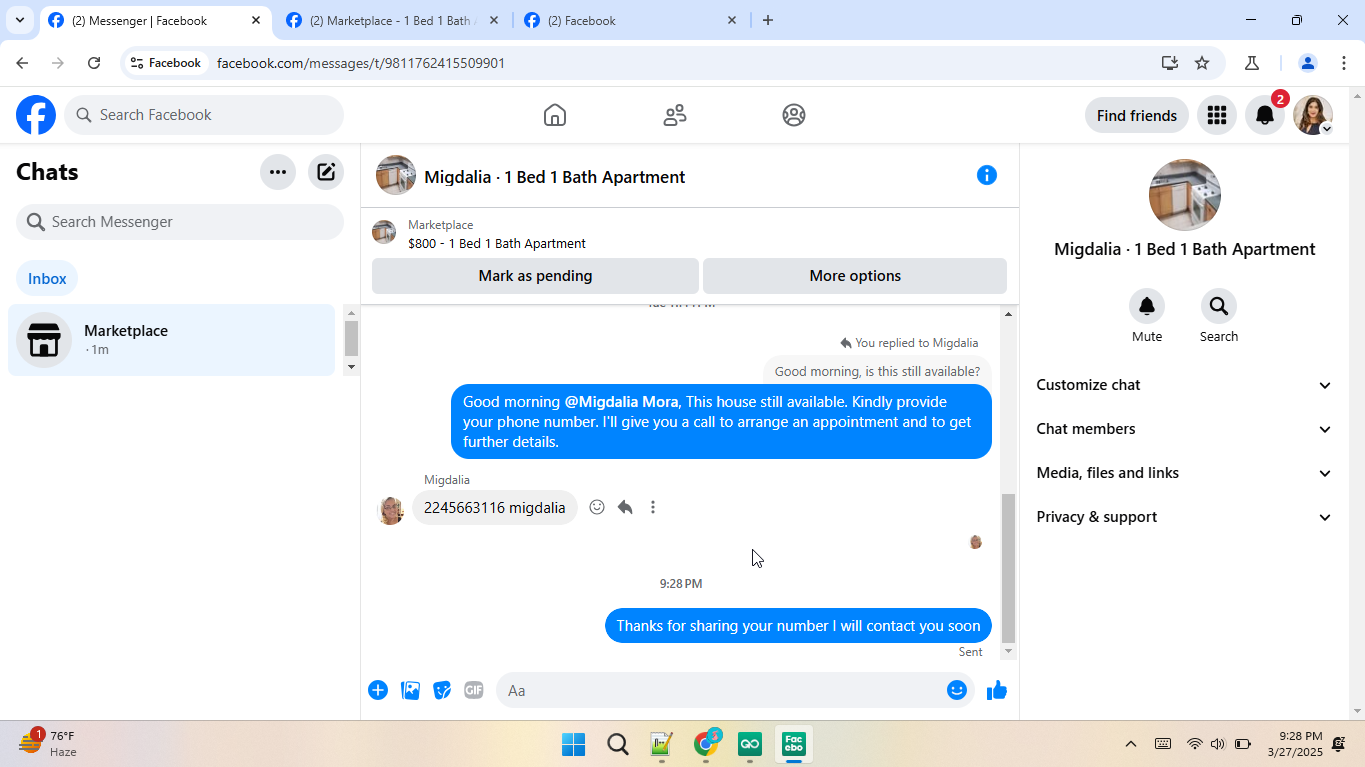Open the $800 - 1 Bed 1 Bath Apartment listing
Image resolution: width=1365 pixels, height=767 pixels.
point(497,243)
